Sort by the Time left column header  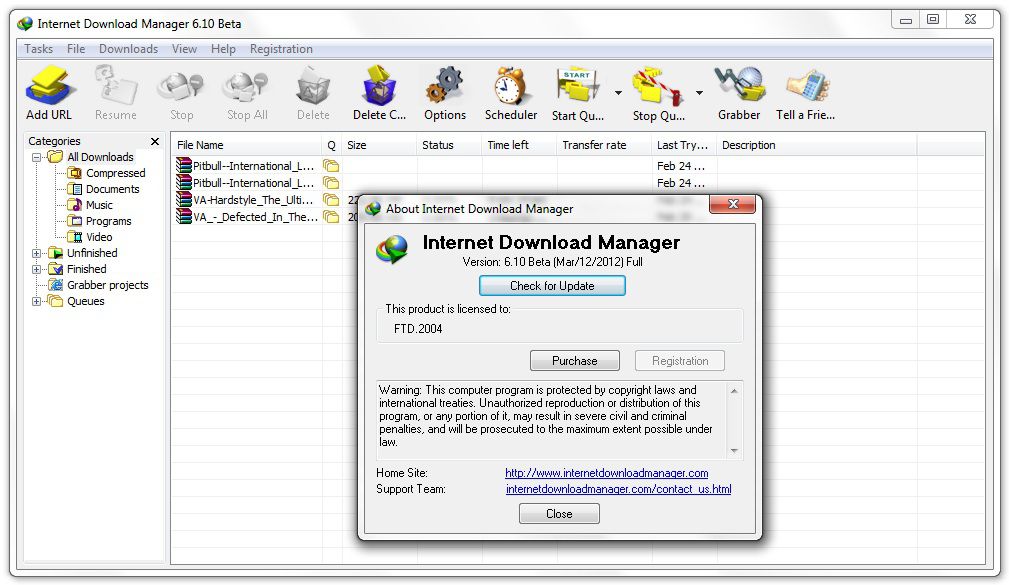point(519,145)
